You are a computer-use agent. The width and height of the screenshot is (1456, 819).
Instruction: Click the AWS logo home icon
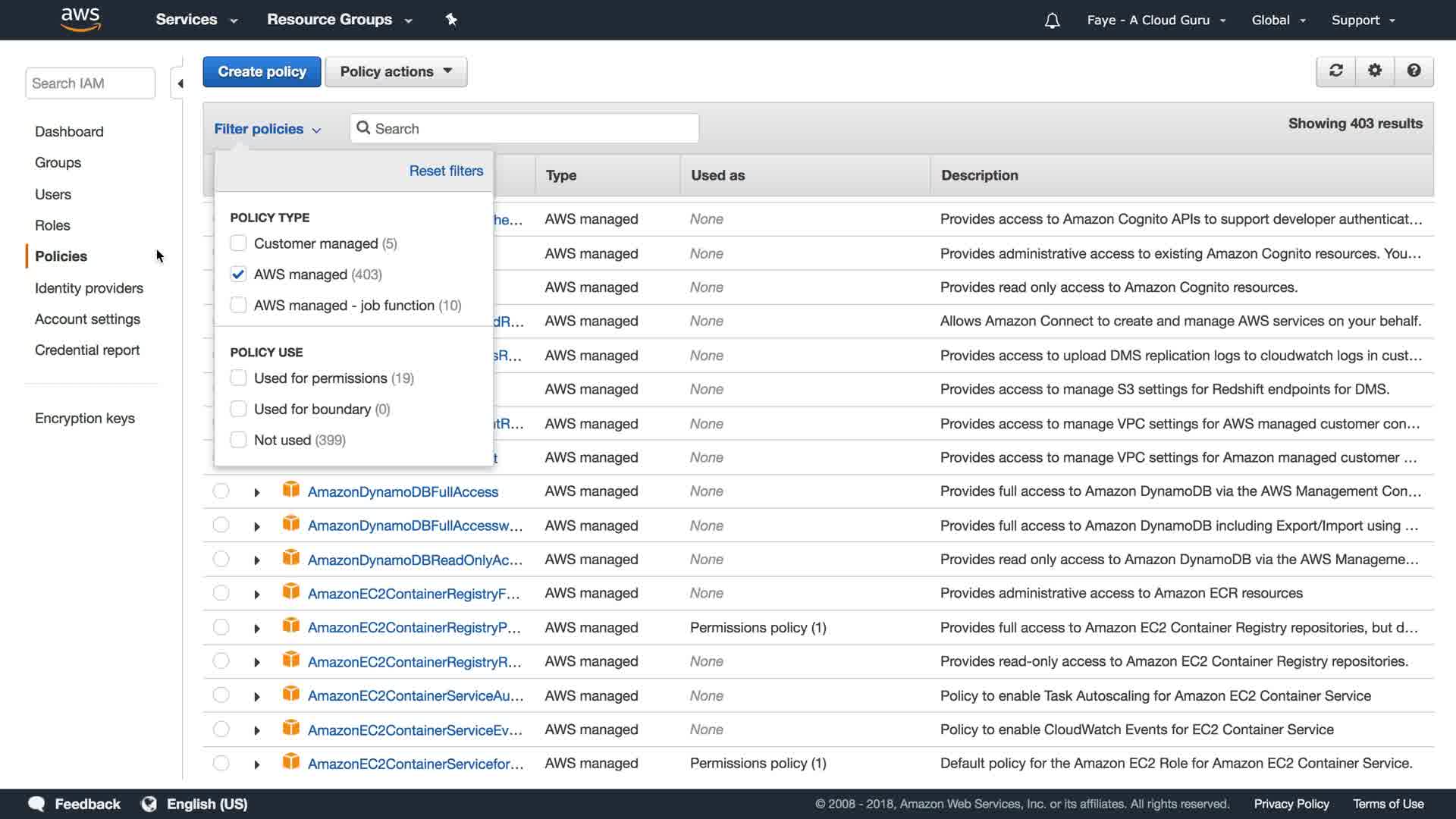pyautogui.click(x=80, y=20)
